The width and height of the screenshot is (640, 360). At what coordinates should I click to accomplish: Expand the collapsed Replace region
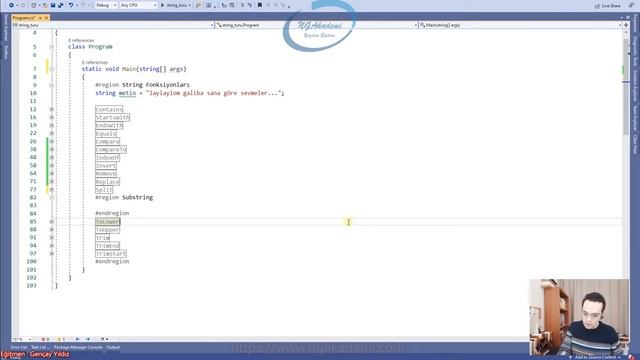52,182
